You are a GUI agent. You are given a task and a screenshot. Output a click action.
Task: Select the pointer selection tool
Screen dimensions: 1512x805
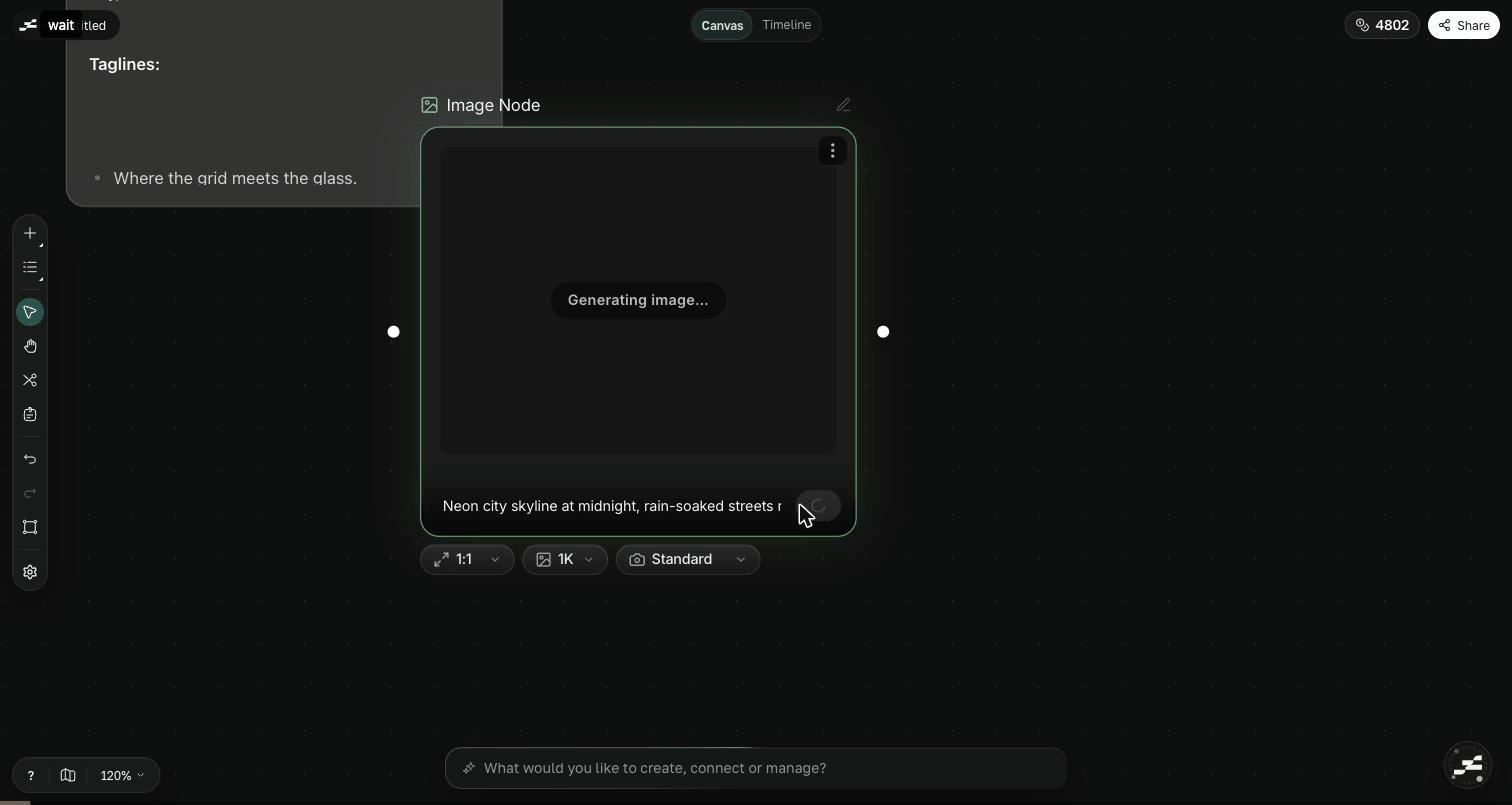click(30, 312)
